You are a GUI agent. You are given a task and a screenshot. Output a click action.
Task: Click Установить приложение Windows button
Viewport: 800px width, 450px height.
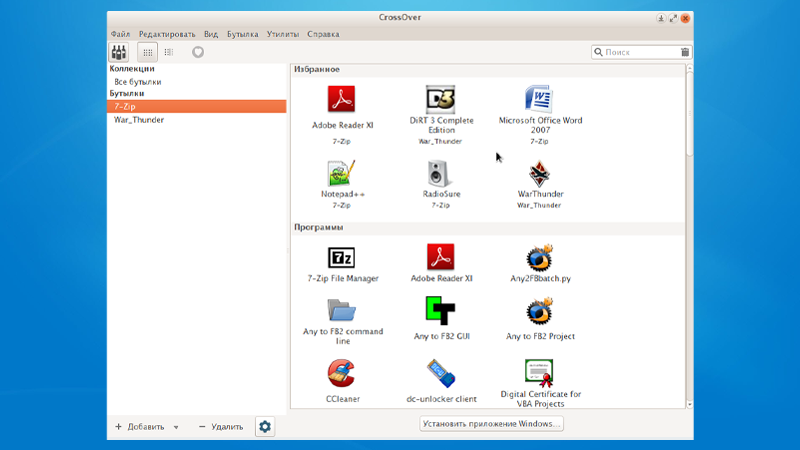click(x=491, y=424)
